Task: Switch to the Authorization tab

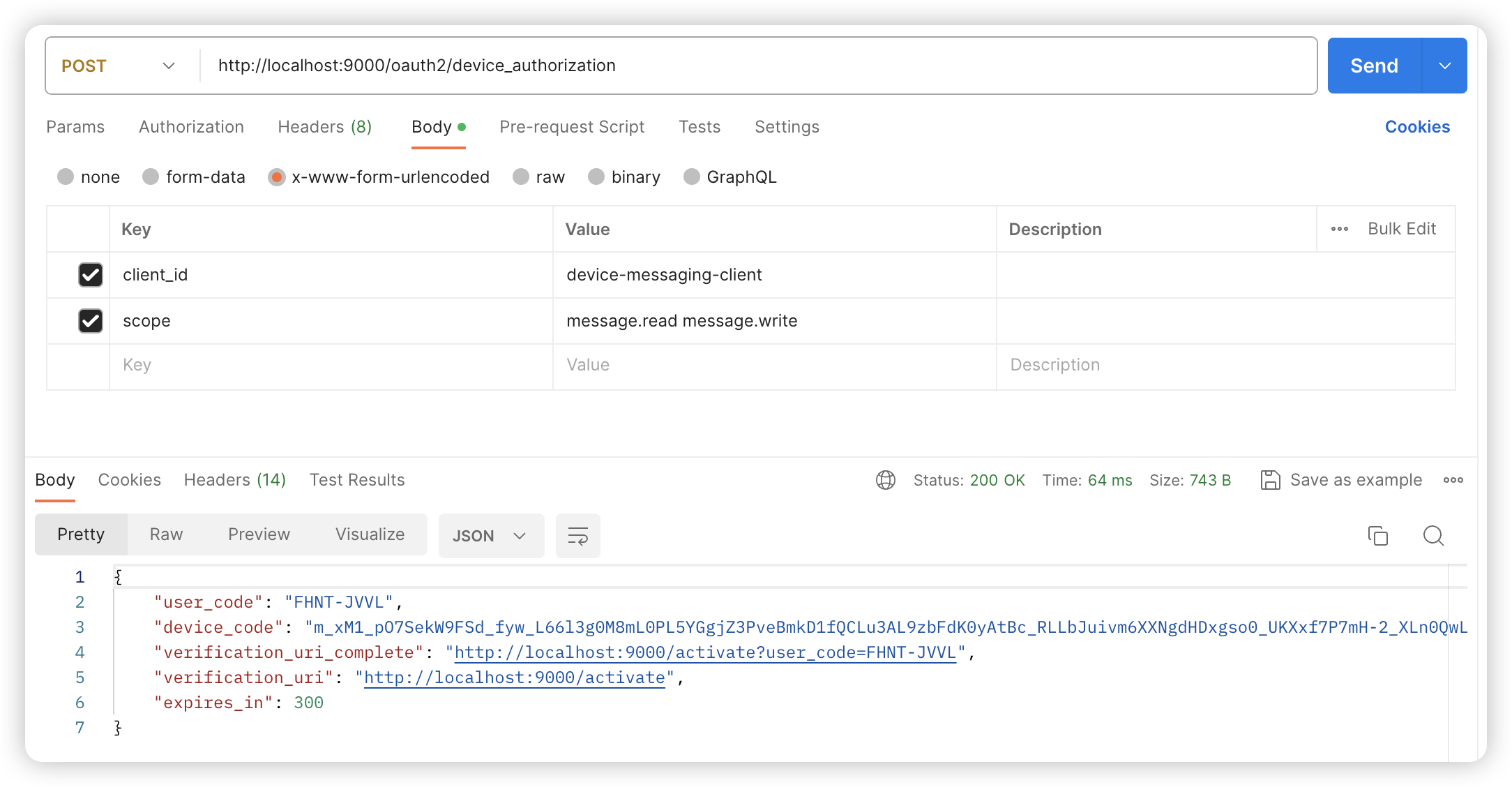Action: pyautogui.click(x=191, y=127)
